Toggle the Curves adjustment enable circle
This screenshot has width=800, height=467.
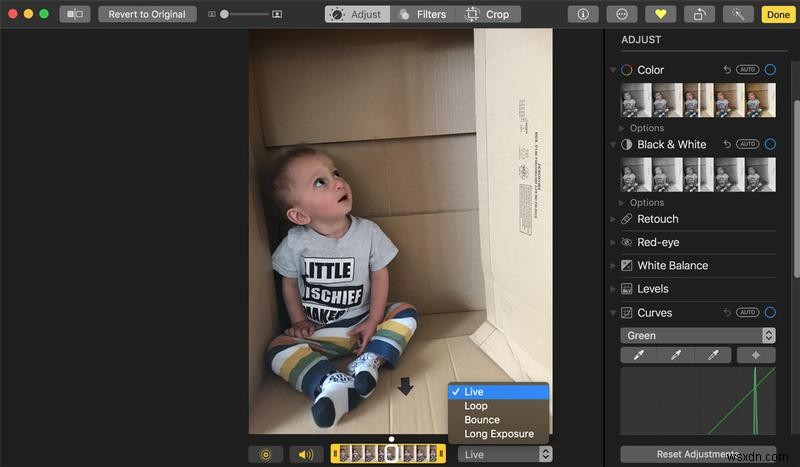pos(770,312)
